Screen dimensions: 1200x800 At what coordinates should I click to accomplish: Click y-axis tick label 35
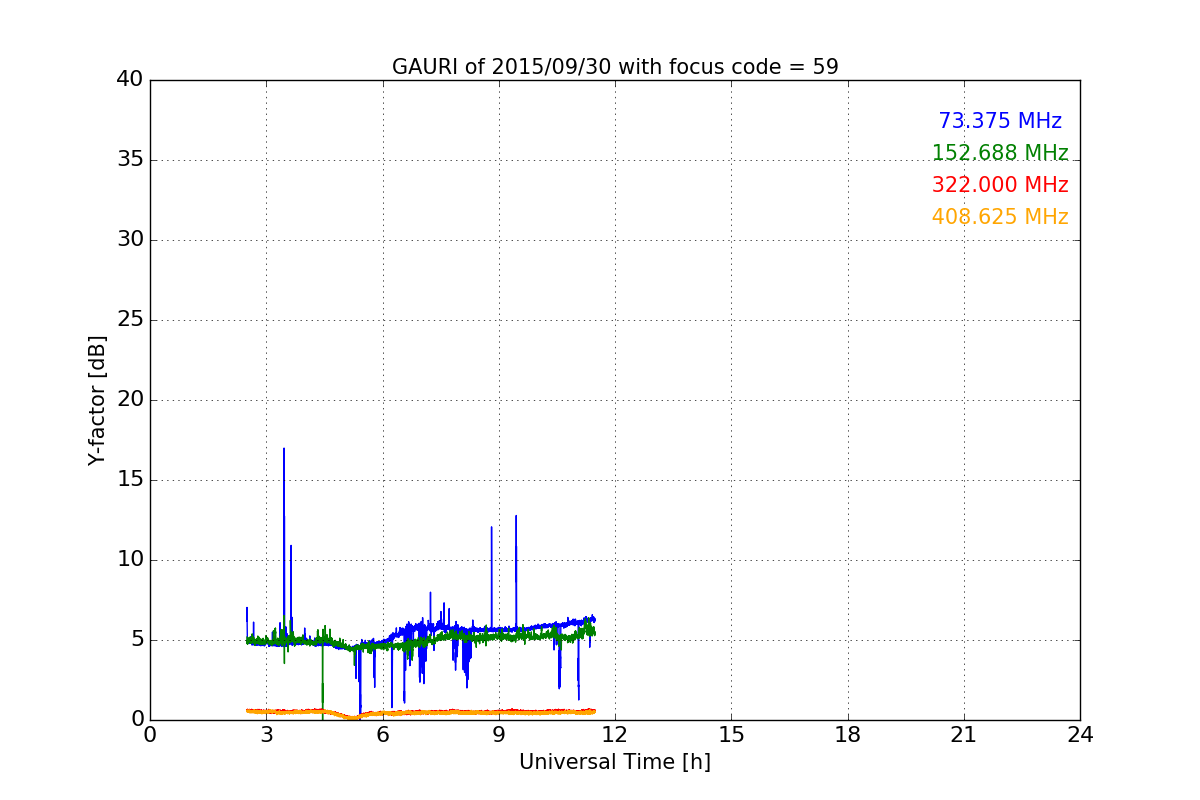(x=130, y=160)
